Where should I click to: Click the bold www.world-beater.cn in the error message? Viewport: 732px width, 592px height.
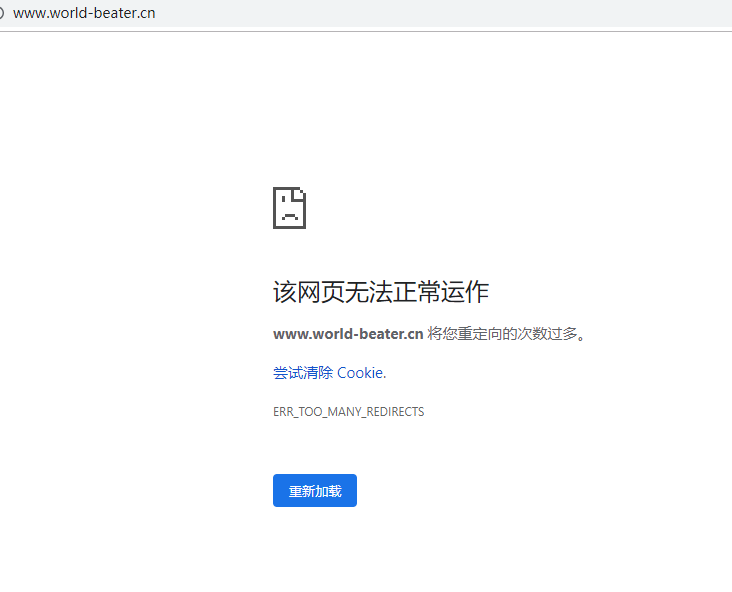[348, 334]
